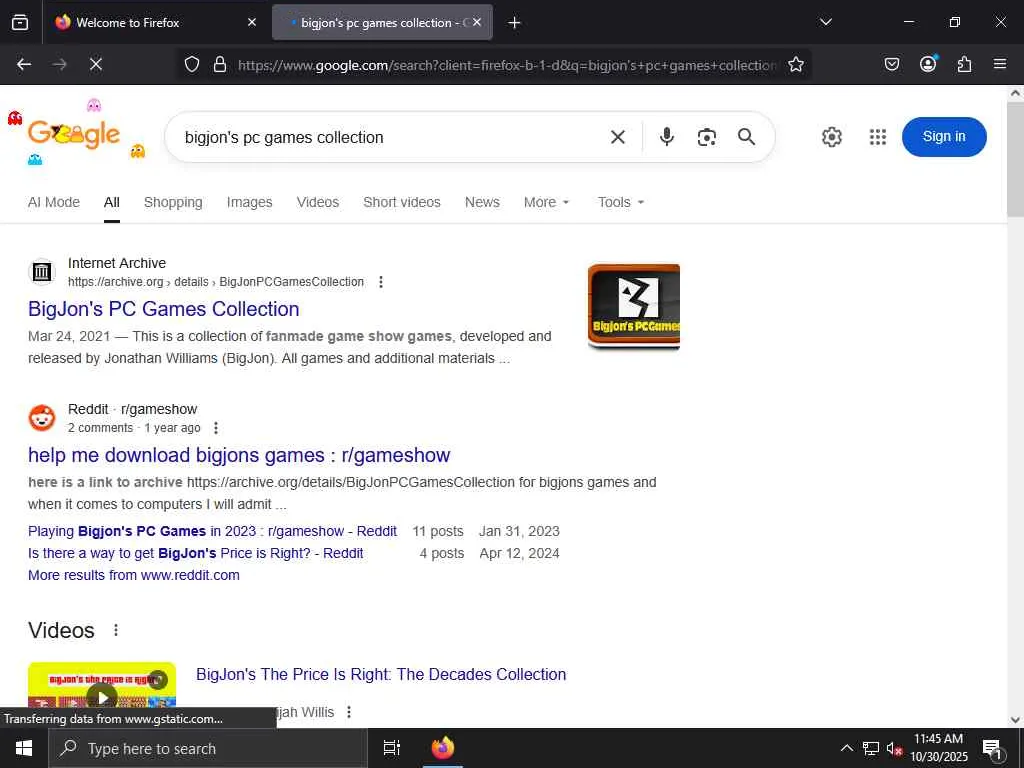Click the Reddit site icon
This screenshot has width=1024, height=768.
(42, 418)
